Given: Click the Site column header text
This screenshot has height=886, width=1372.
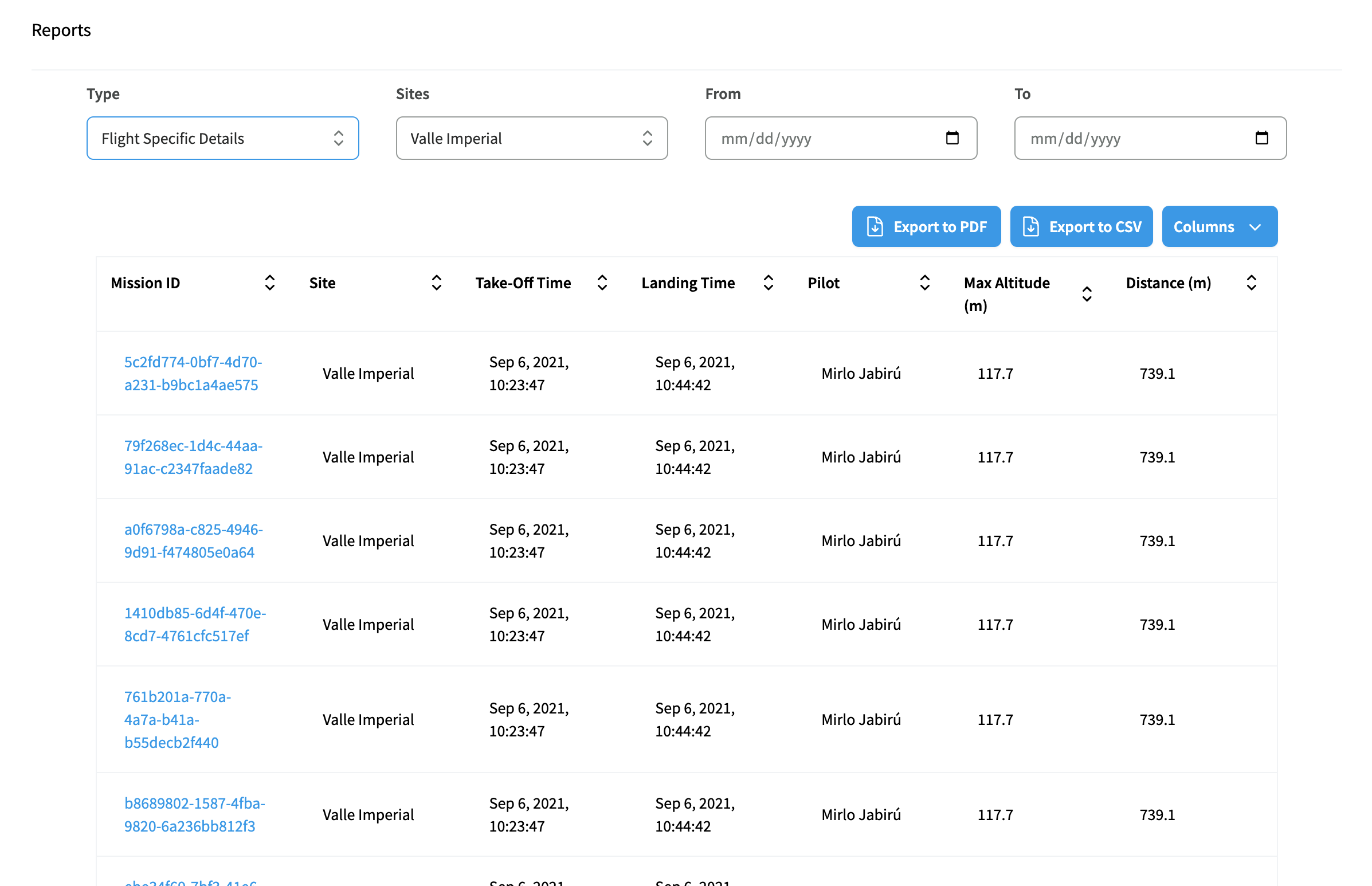Looking at the screenshot, I should pos(322,283).
